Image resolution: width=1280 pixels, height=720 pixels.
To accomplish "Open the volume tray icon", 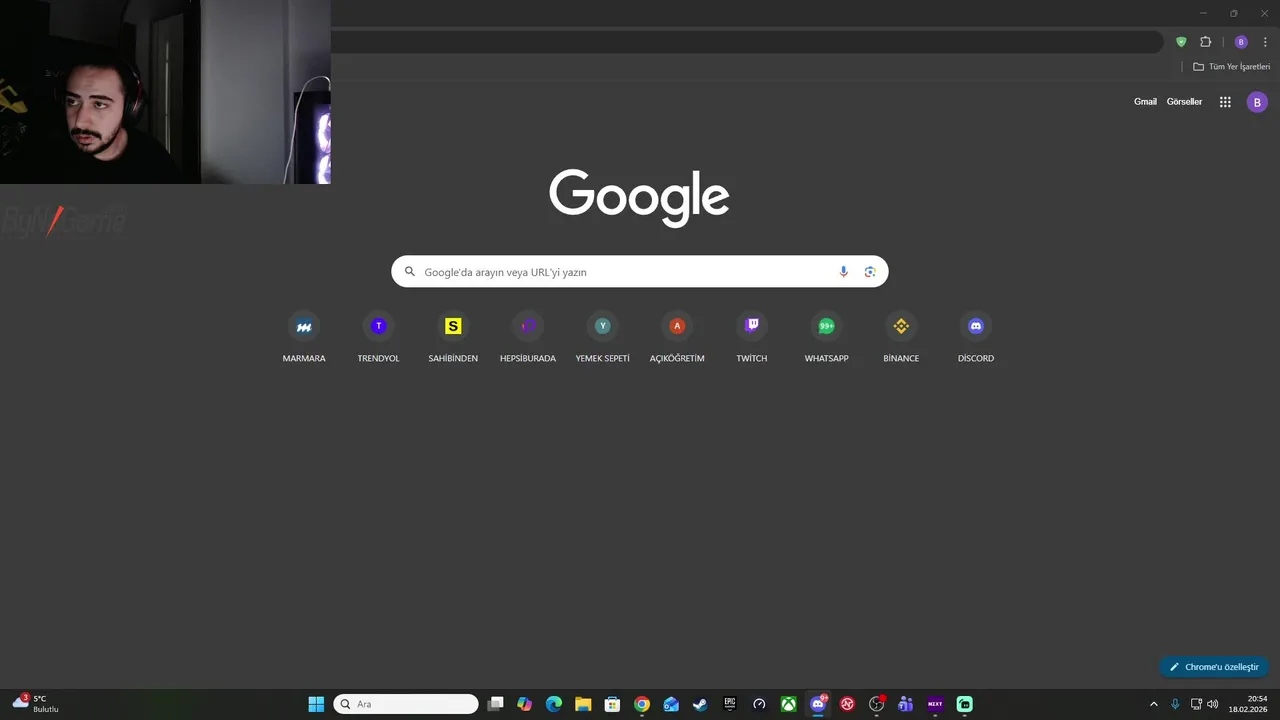I will [x=1213, y=704].
